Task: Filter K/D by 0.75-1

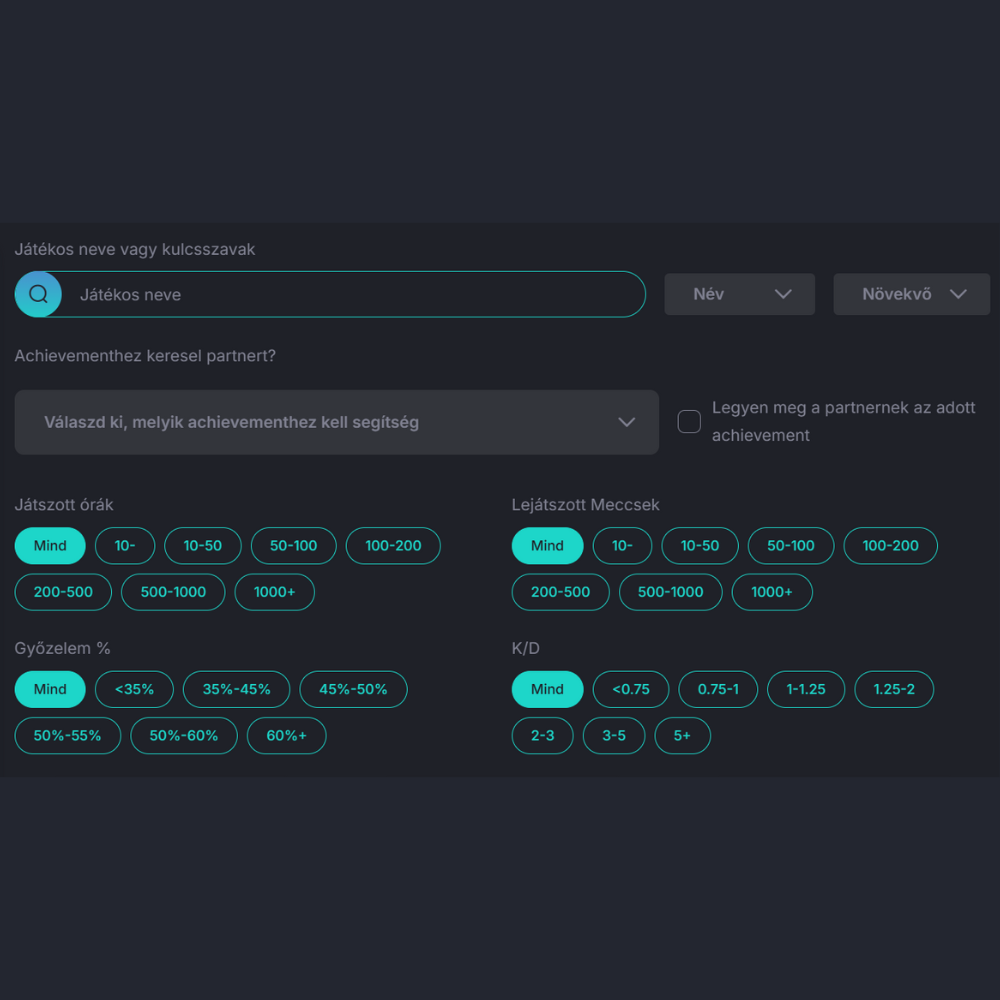Action: point(718,689)
